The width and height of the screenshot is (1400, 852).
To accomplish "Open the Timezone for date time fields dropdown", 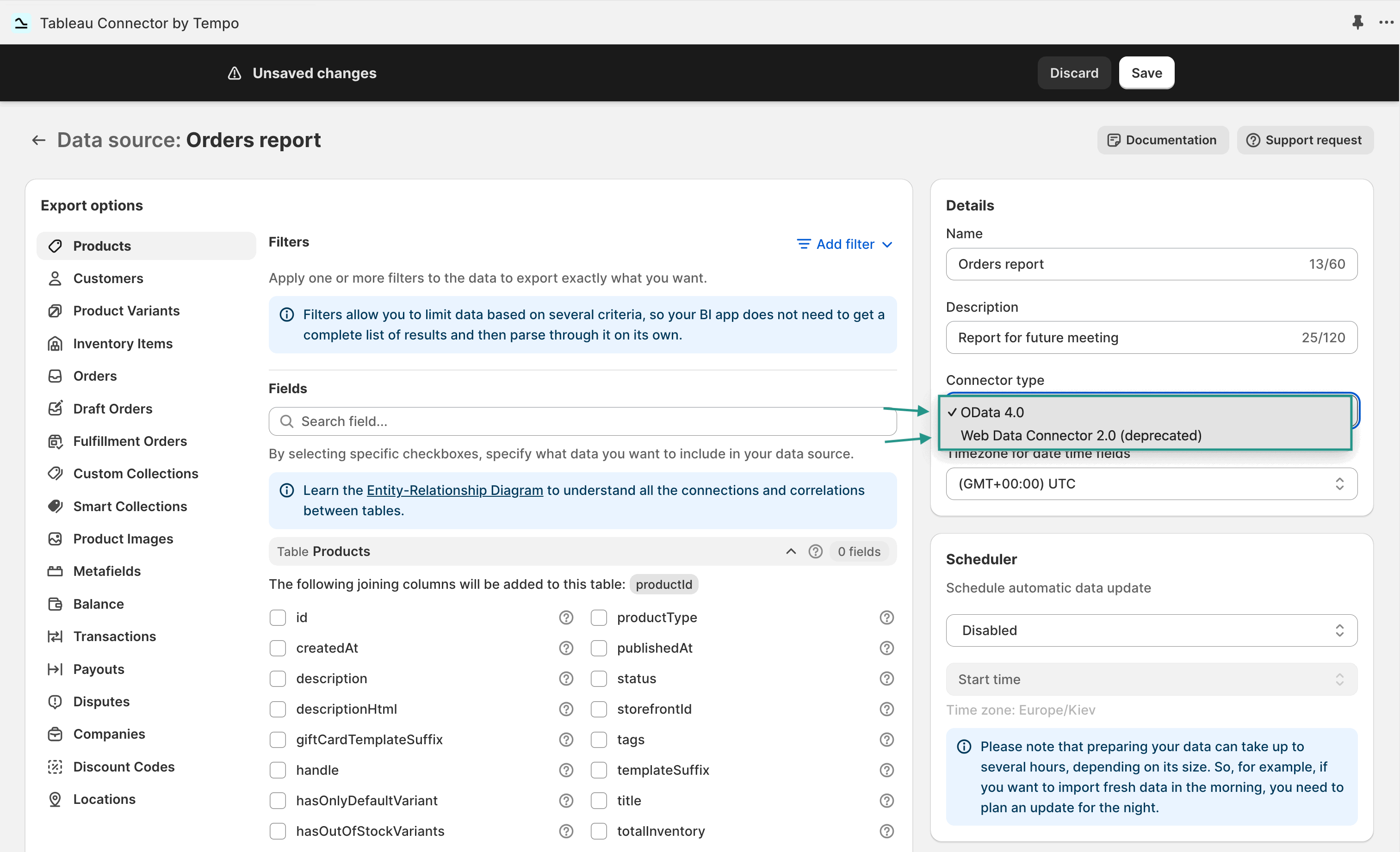I will pos(1151,483).
